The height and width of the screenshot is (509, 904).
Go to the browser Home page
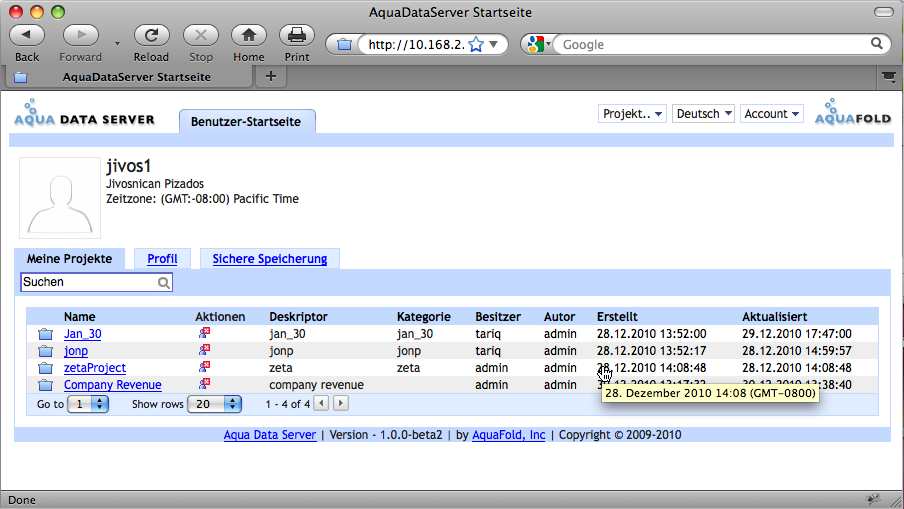point(248,35)
